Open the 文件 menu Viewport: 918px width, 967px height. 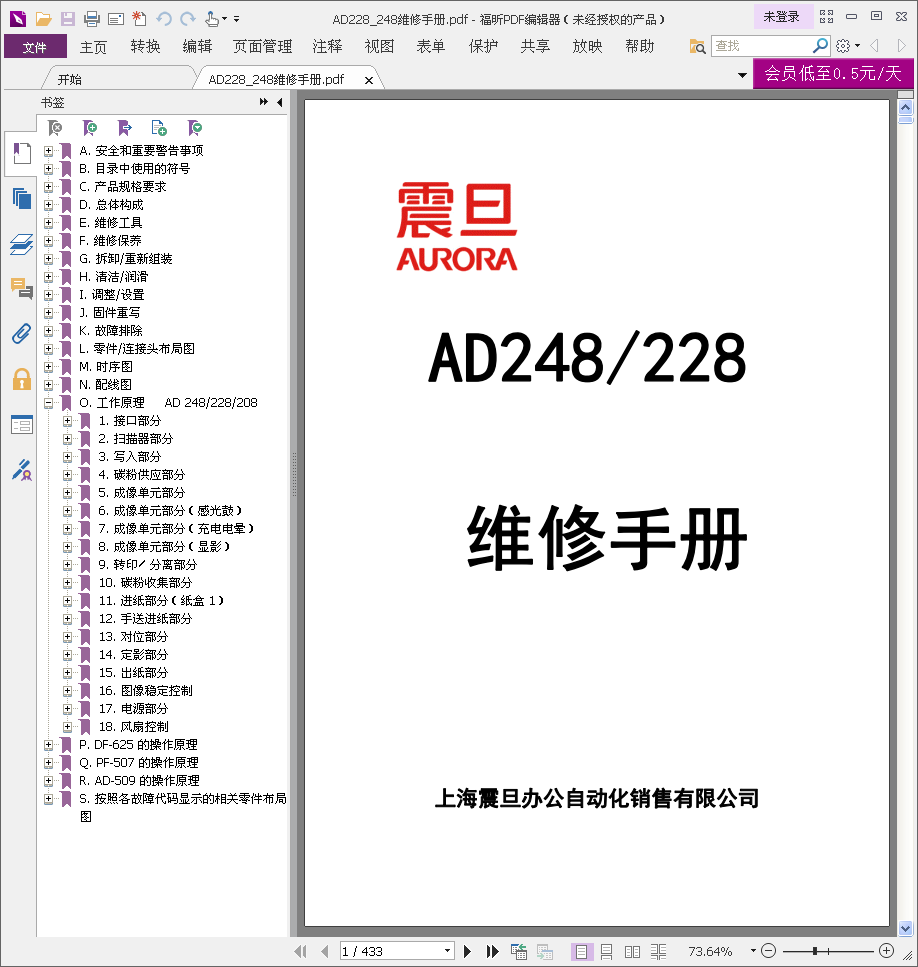tap(35, 46)
